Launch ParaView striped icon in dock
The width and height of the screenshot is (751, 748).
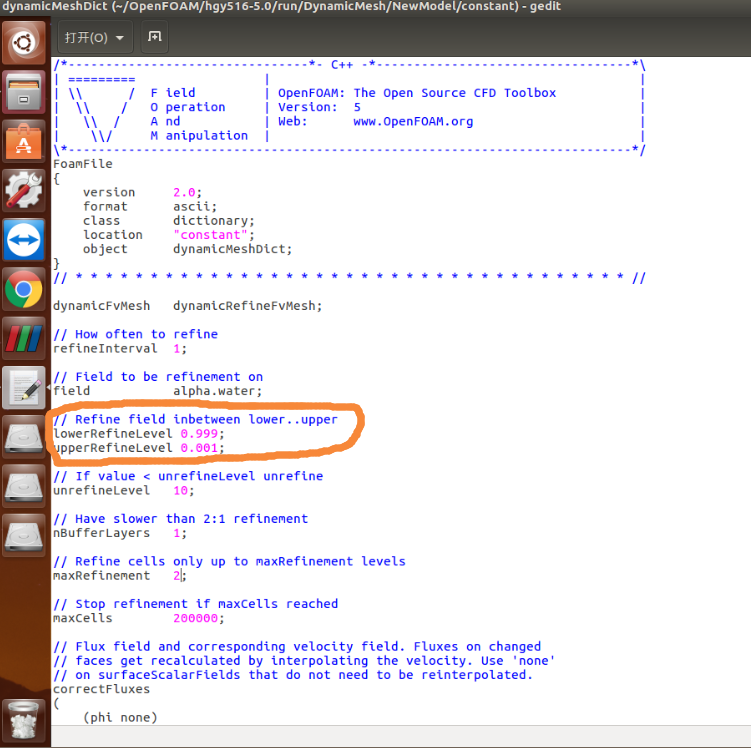pos(24,338)
